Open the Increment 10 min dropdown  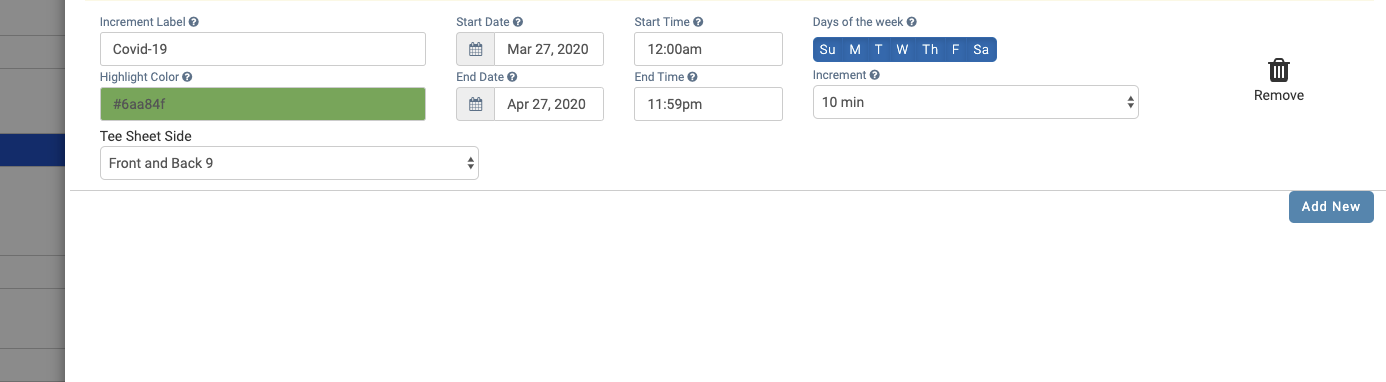pos(976,102)
